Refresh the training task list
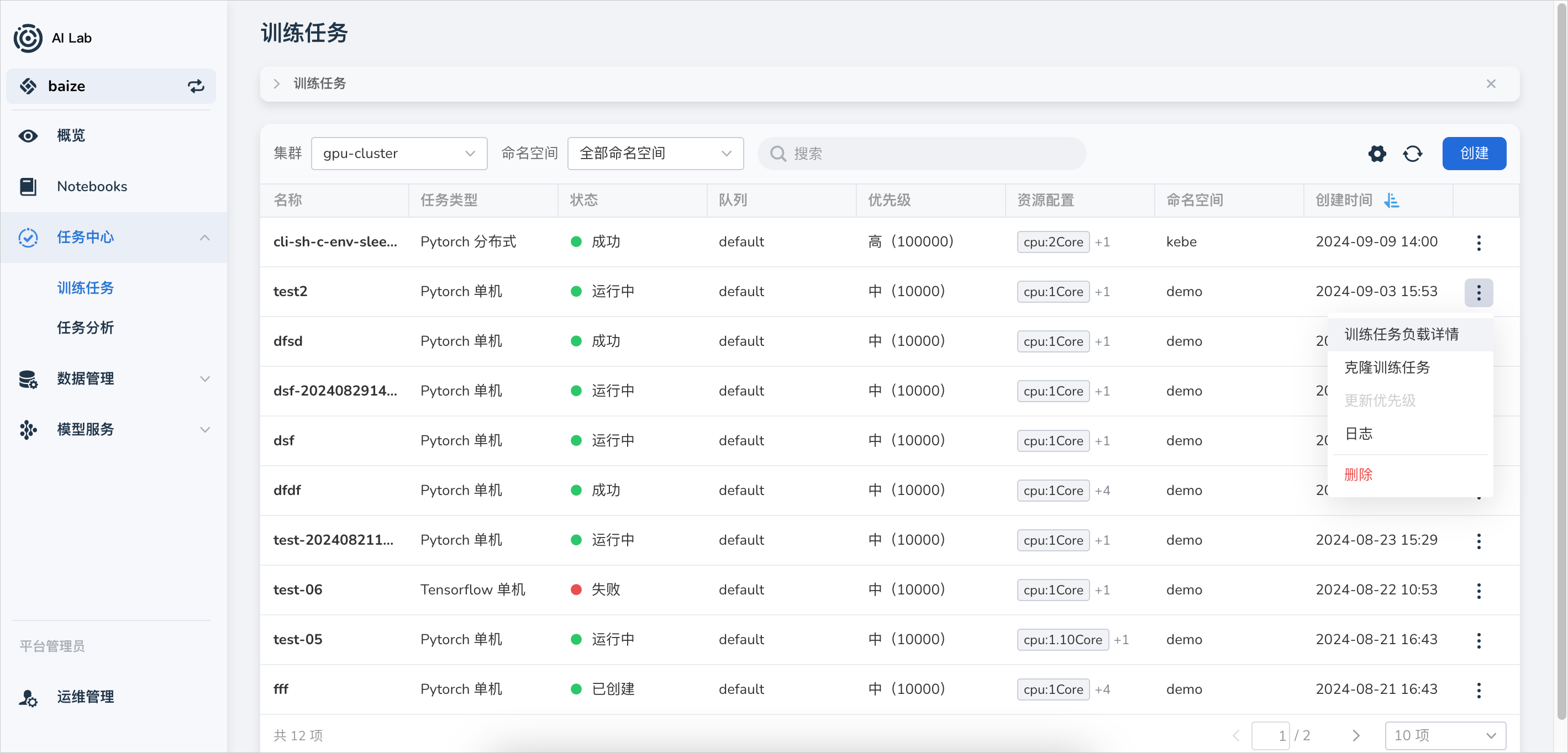Screen dimensions: 1568x753 click(1412, 154)
